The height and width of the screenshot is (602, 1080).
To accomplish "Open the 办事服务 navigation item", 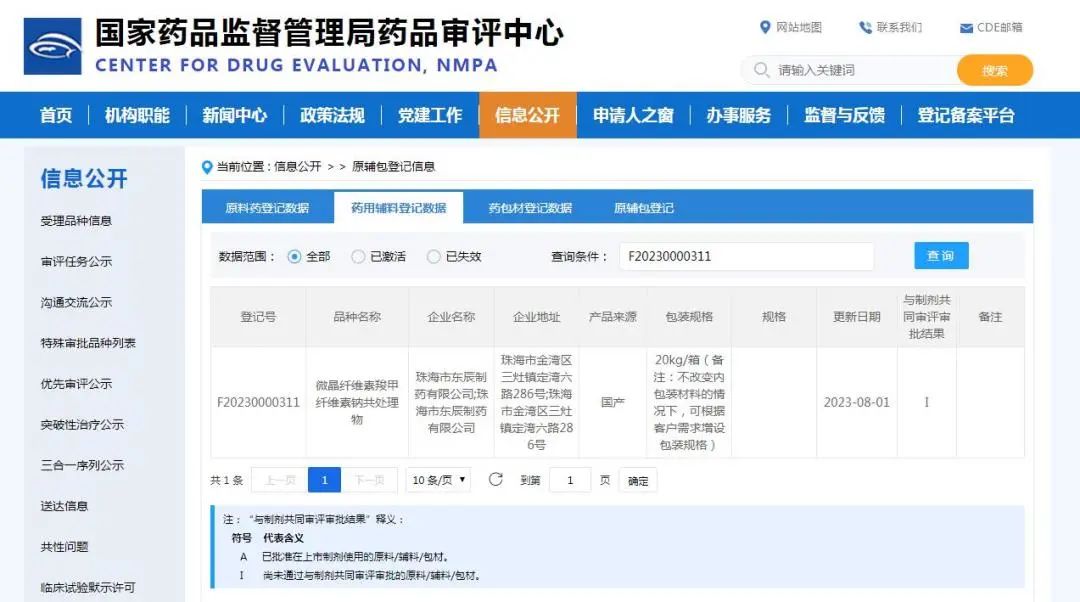I will click(x=738, y=115).
